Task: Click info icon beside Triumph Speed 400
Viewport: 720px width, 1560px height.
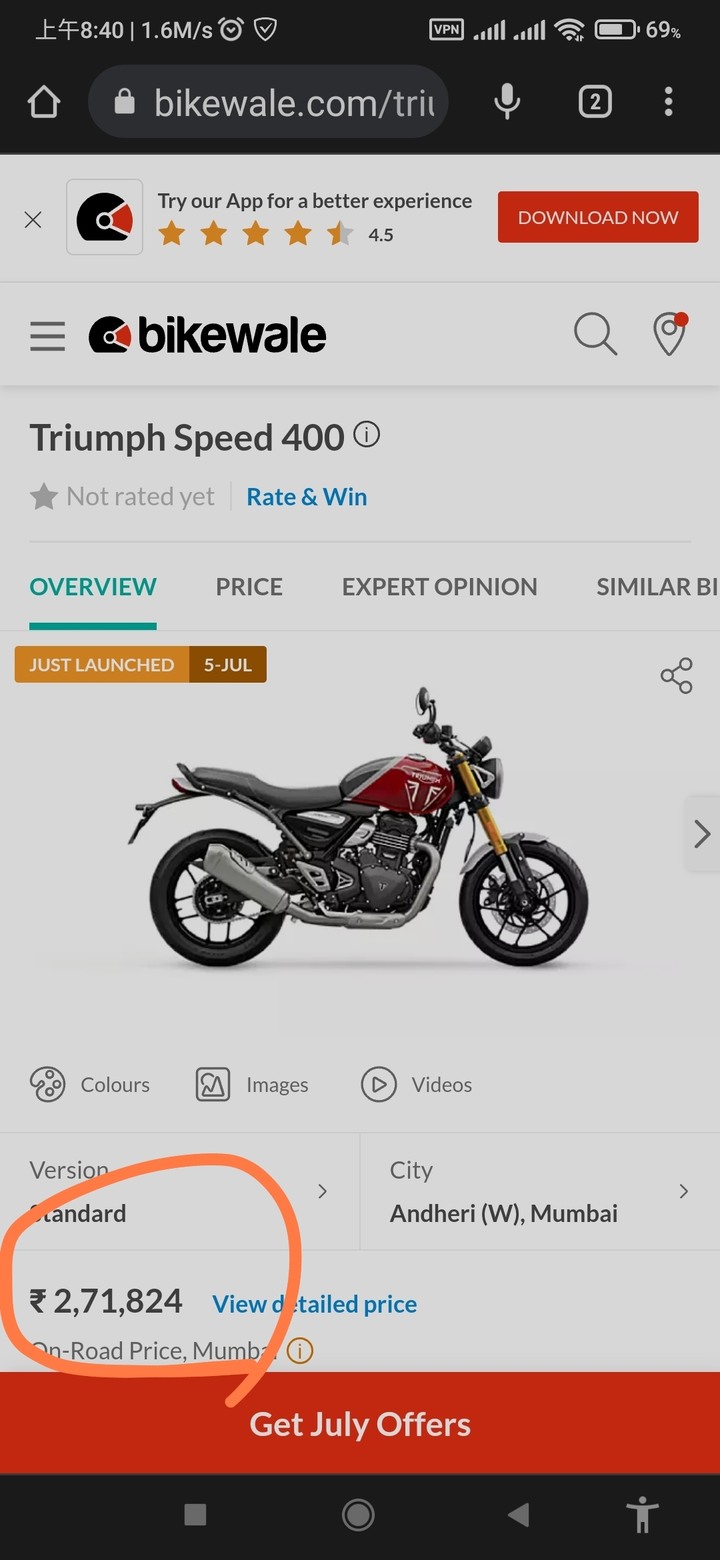Action: (x=367, y=435)
